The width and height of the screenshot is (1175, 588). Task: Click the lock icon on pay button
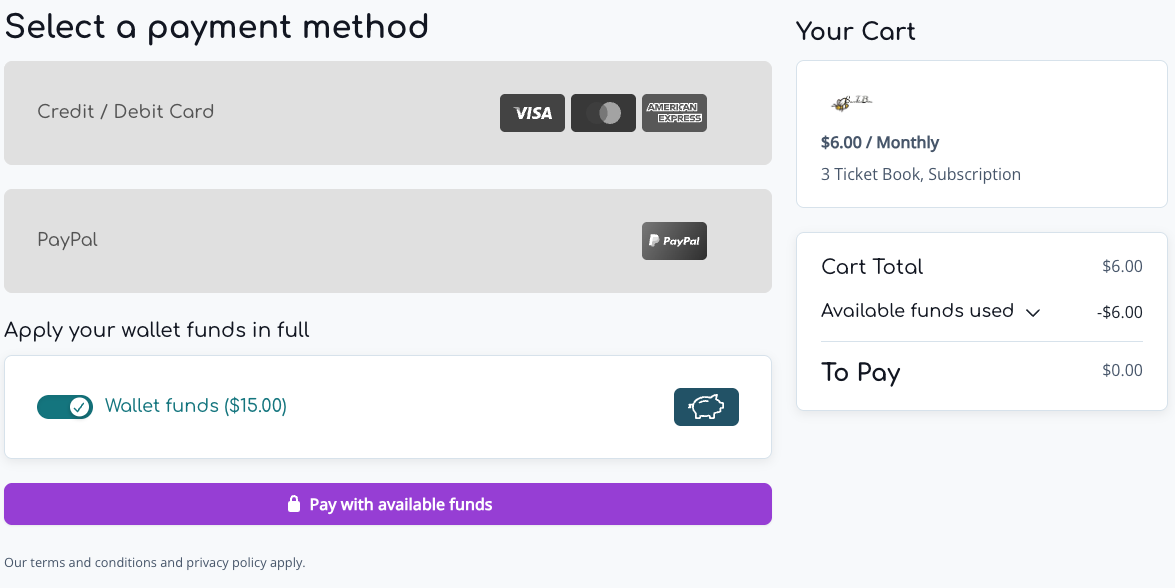[x=294, y=504]
